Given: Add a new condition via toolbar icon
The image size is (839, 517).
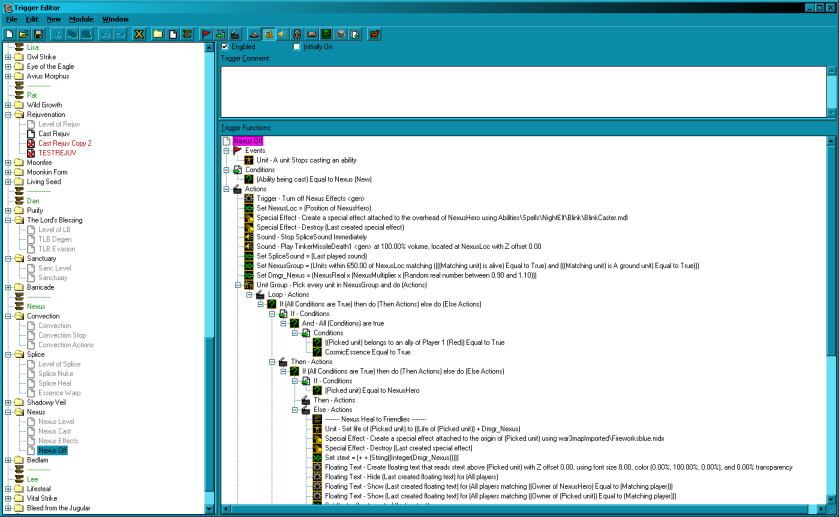Looking at the screenshot, I should click(220, 34).
